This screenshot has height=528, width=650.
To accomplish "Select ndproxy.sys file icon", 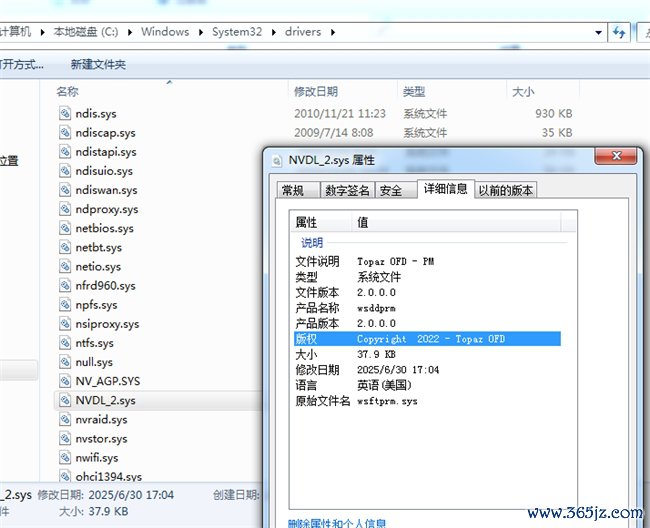I will point(65,208).
